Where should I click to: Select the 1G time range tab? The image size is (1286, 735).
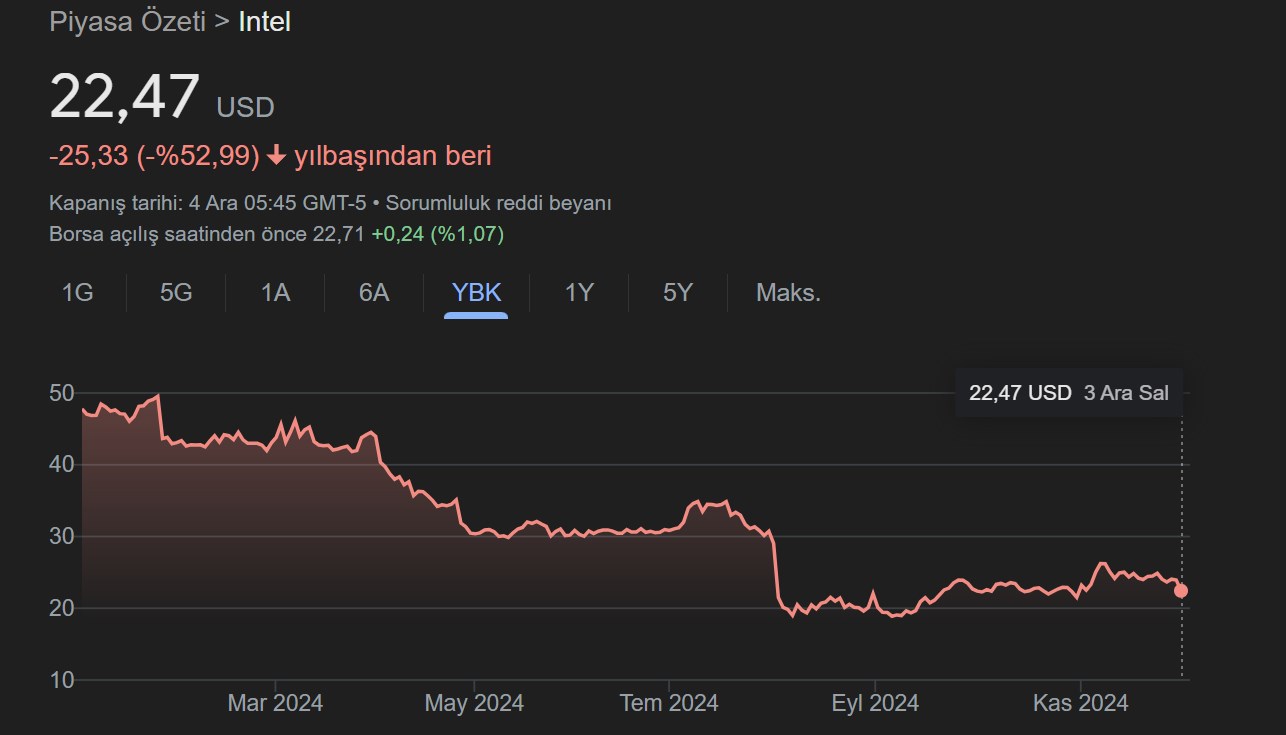click(x=77, y=293)
